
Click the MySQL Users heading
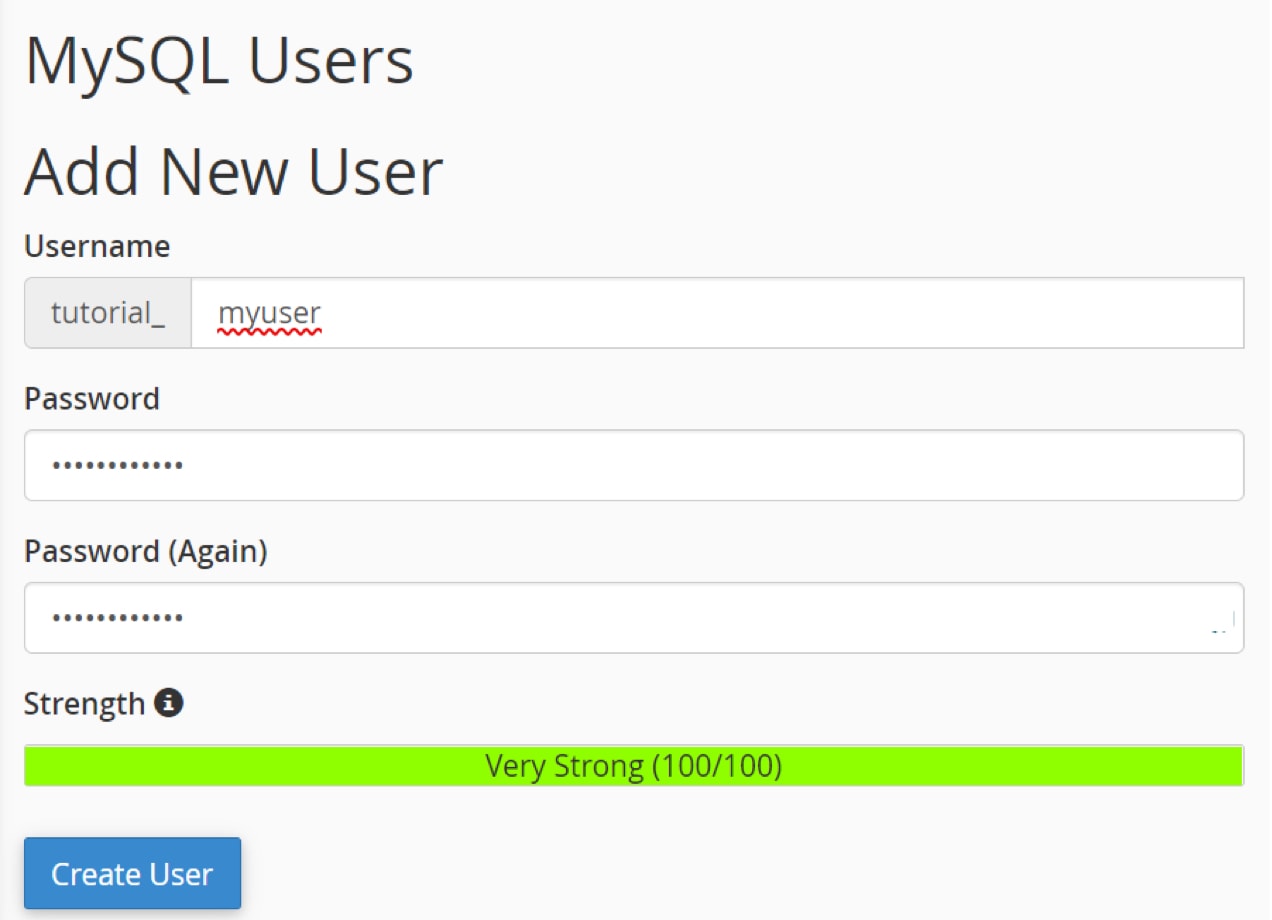tap(220, 60)
